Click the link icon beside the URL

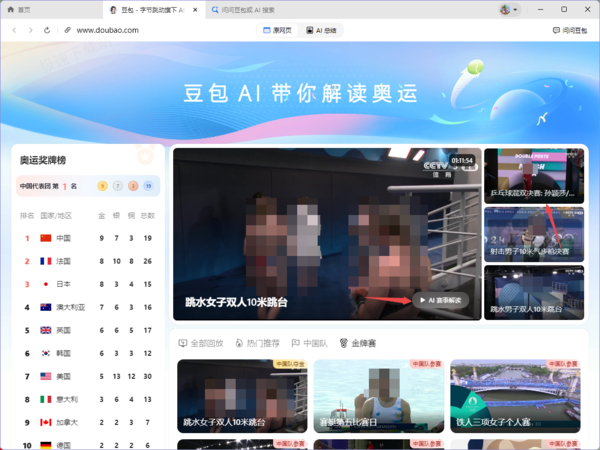(x=67, y=30)
